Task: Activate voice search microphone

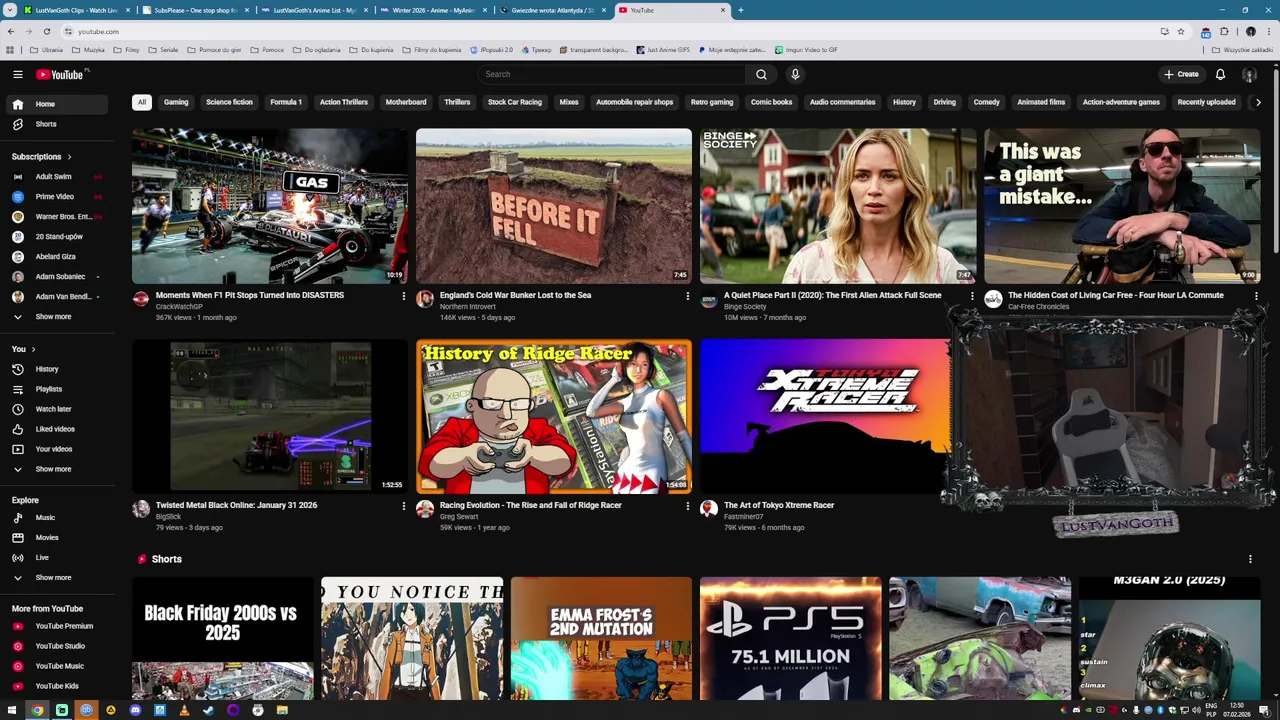Action: click(x=795, y=74)
